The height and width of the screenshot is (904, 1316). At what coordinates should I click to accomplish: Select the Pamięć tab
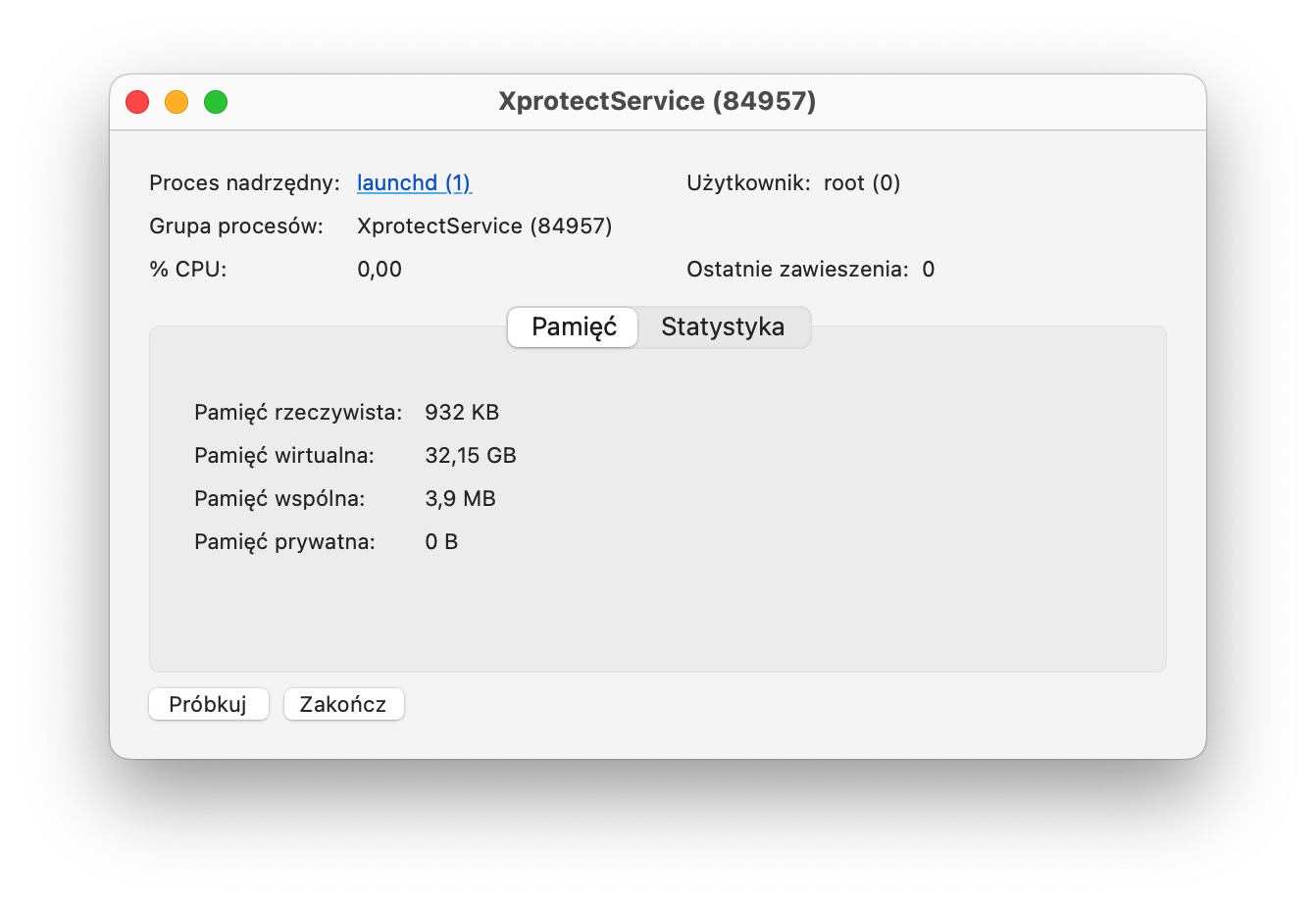(x=574, y=326)
